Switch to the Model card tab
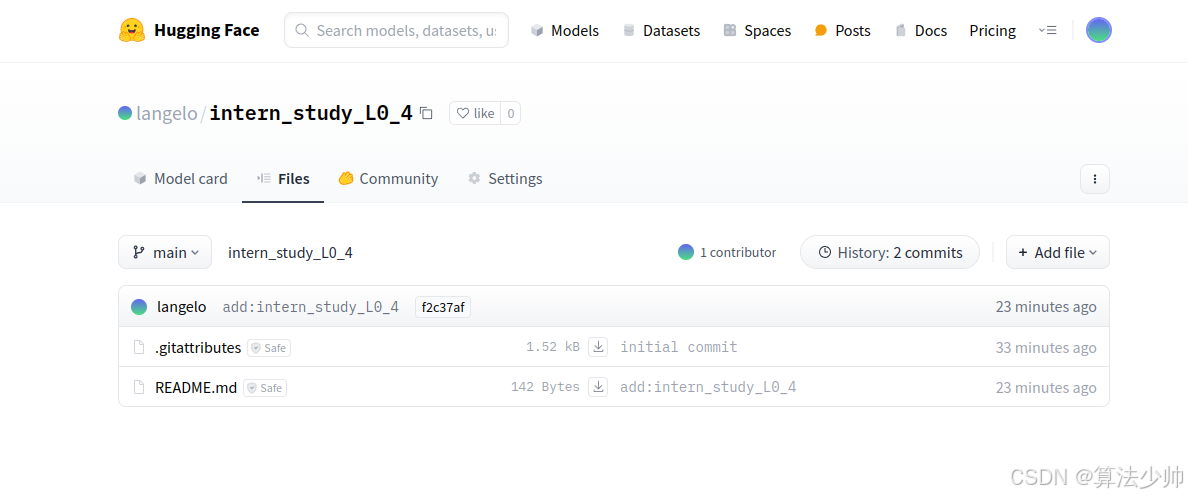The width and height of the screenshot is (1188, 497). click(x=180, y=179)
